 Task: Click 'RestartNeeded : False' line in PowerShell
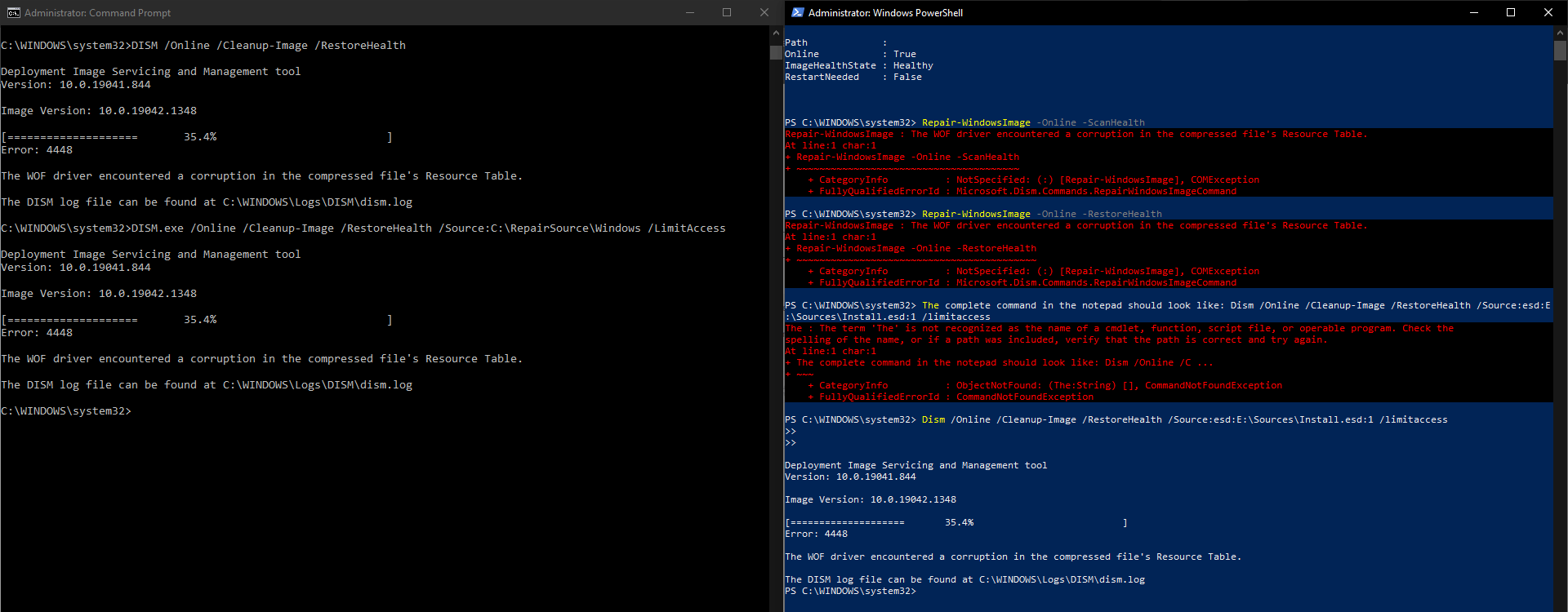(853, 77)
